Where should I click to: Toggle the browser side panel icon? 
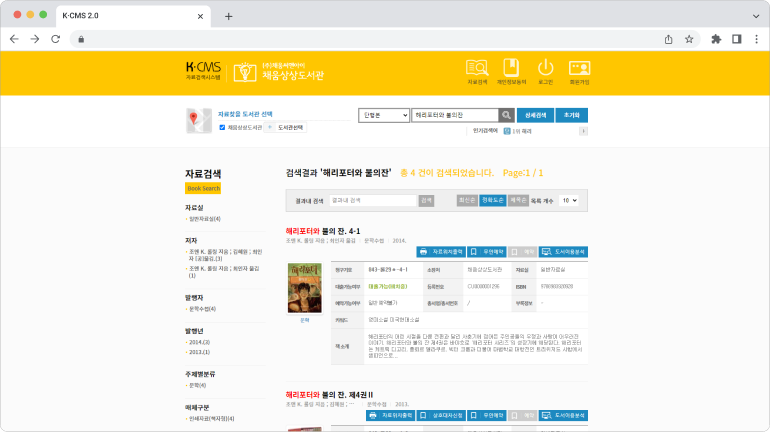pyautogui.click(x=737, y=39)
